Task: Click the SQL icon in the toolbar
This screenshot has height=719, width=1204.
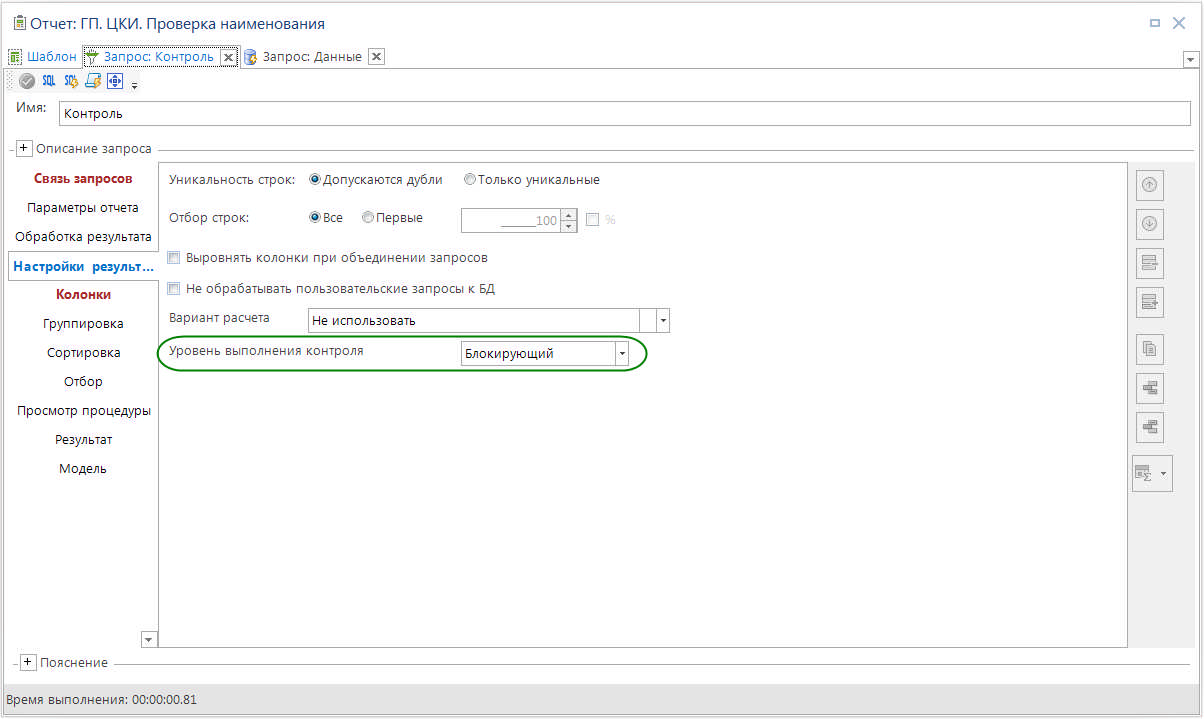Action: pos(49,82)
